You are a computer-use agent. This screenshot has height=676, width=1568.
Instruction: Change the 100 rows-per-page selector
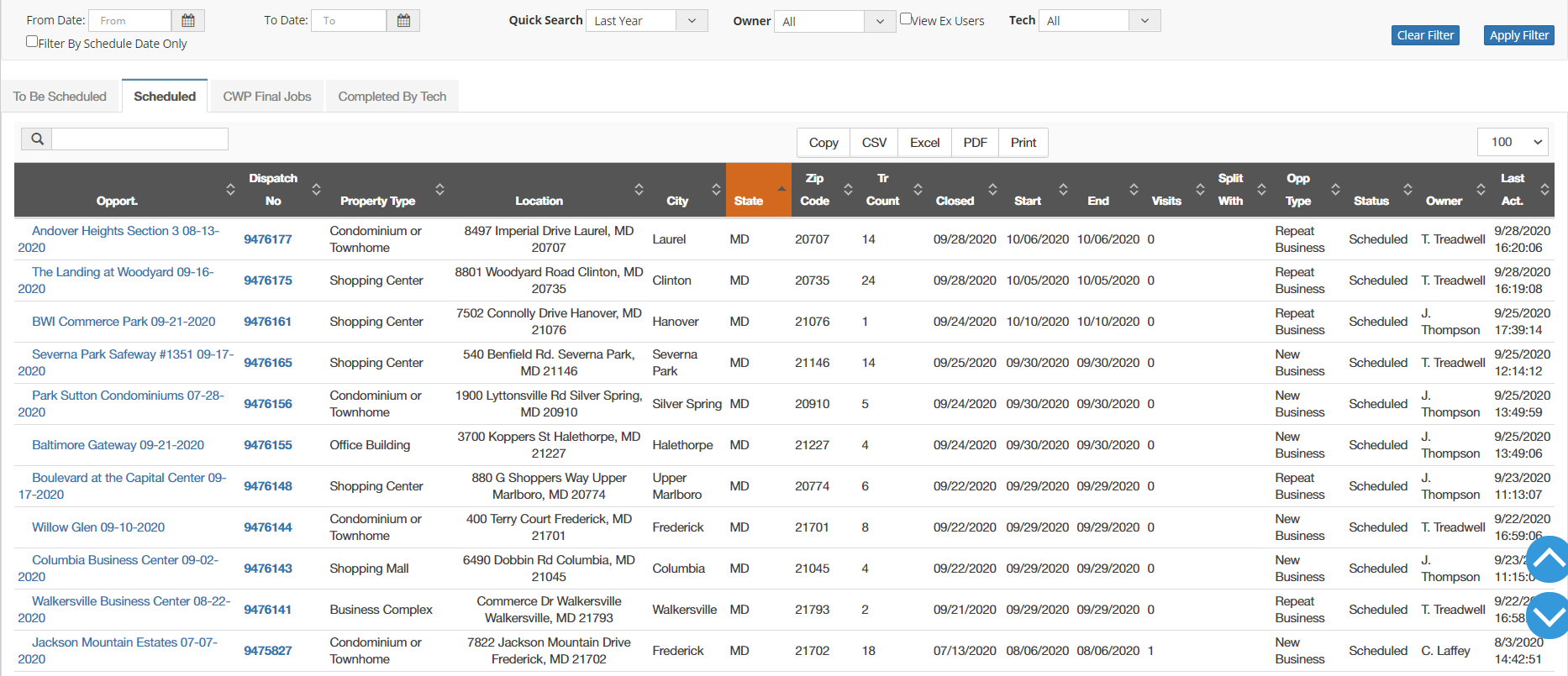coord(1513,142)
